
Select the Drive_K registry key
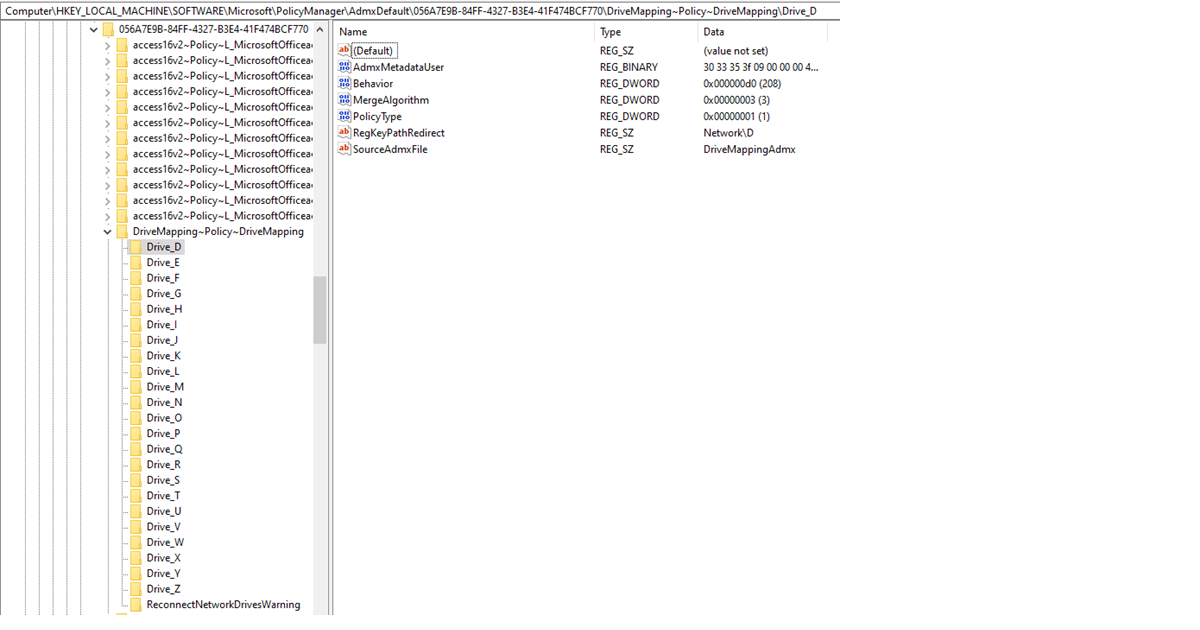click(x=161, y=355)
